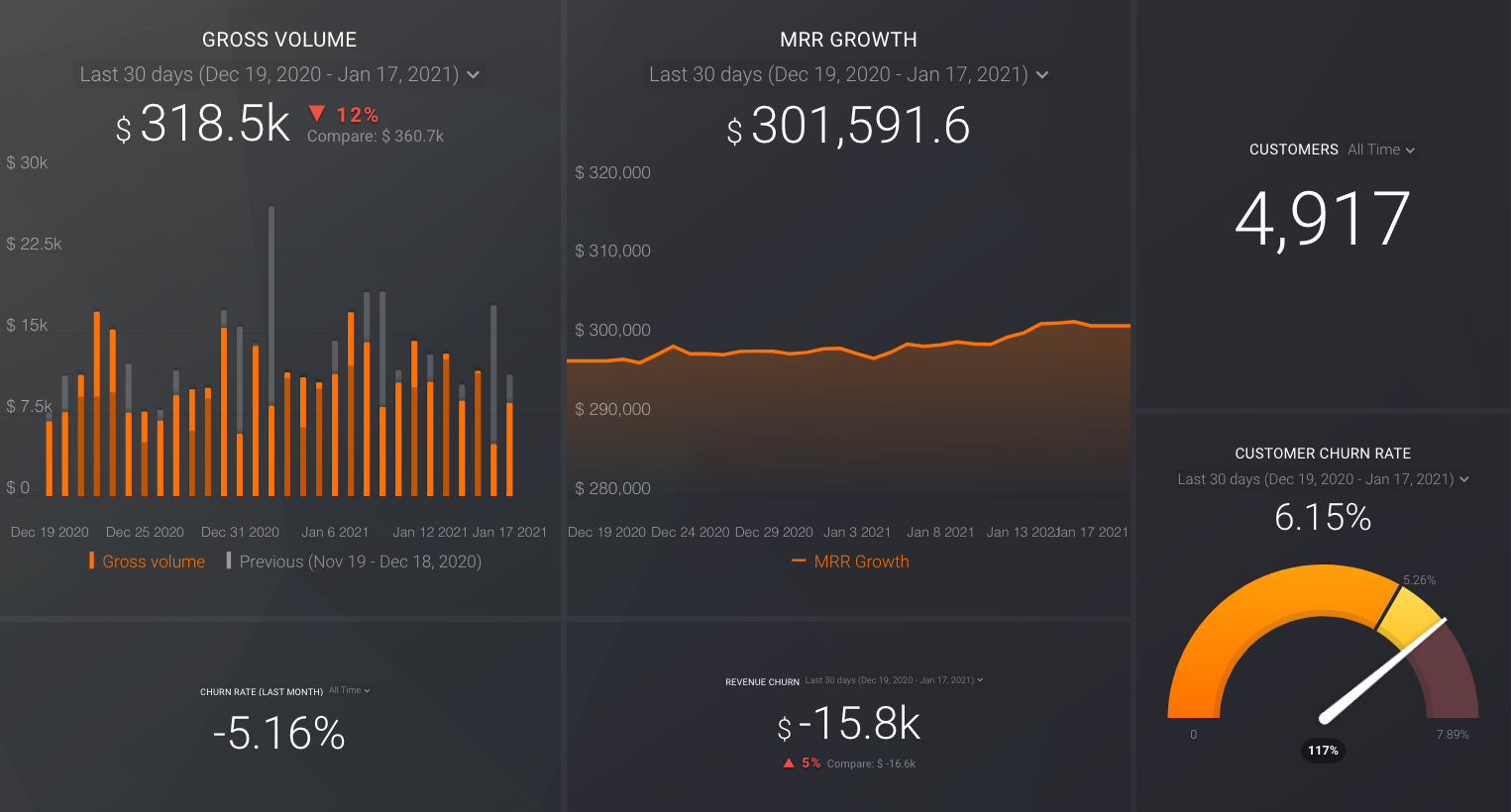Screen dimensions: 1511x812
Task: Click the 4,917 customers value
Action: point(1323,219)
